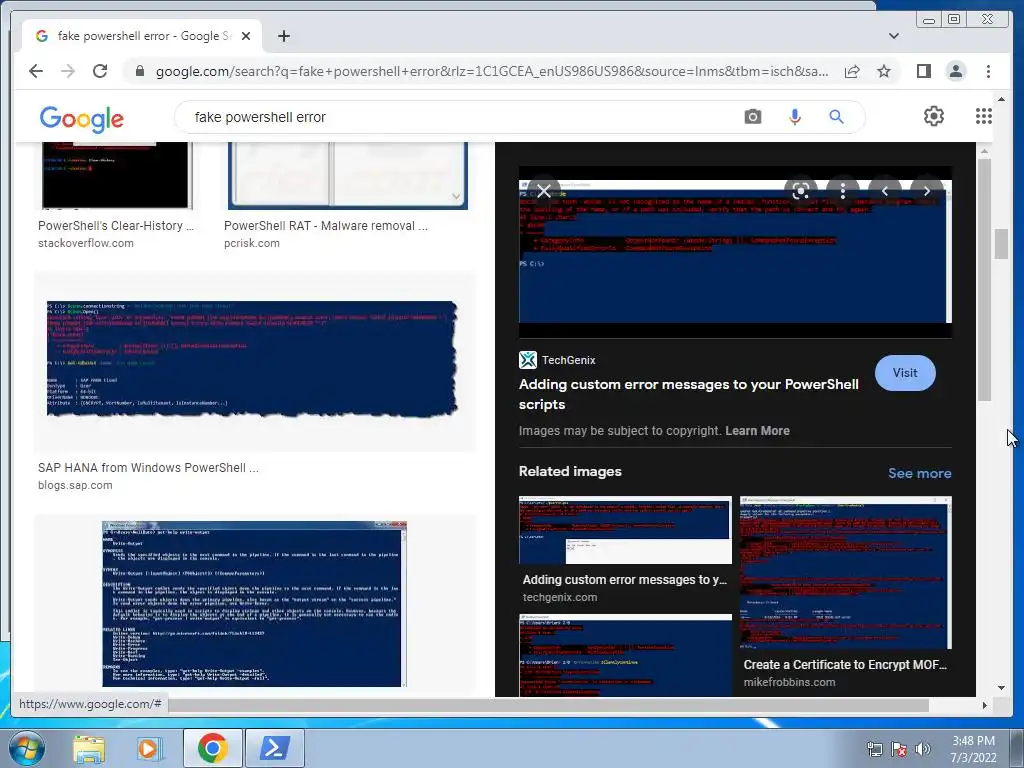The image size is (1024, 768).
Task: Open a new browser tab
Action: coord(283,36)
